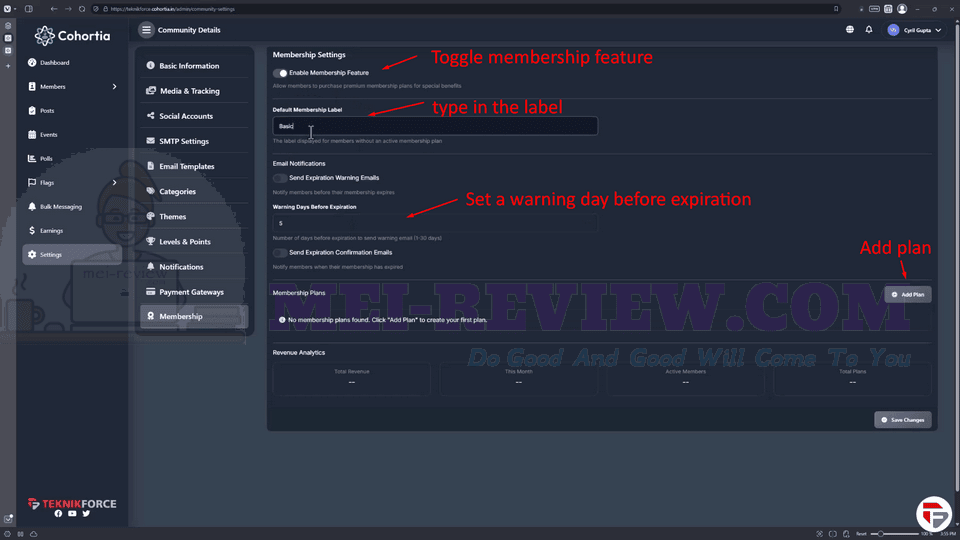Image resolution: width=960 pixels, height=540 pixels.
Task: Click the Earnings dollar icon
Action: pos(32,231)
